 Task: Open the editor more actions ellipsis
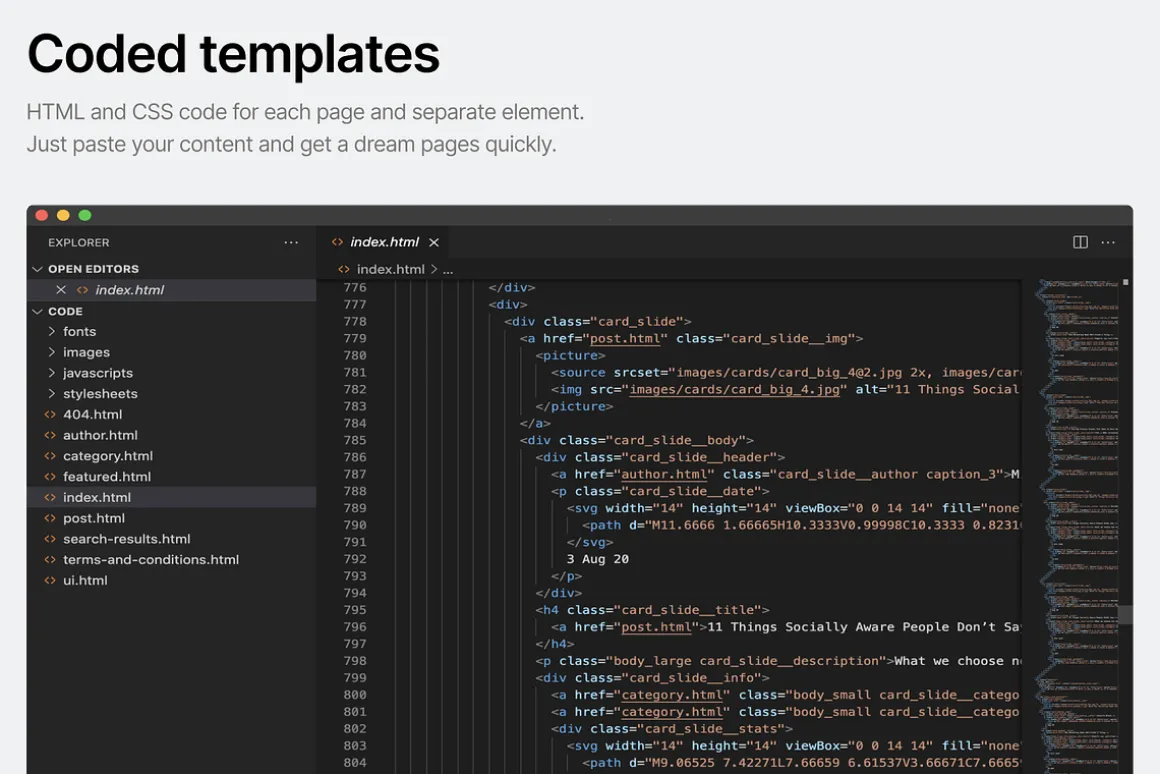(1107, 242)
